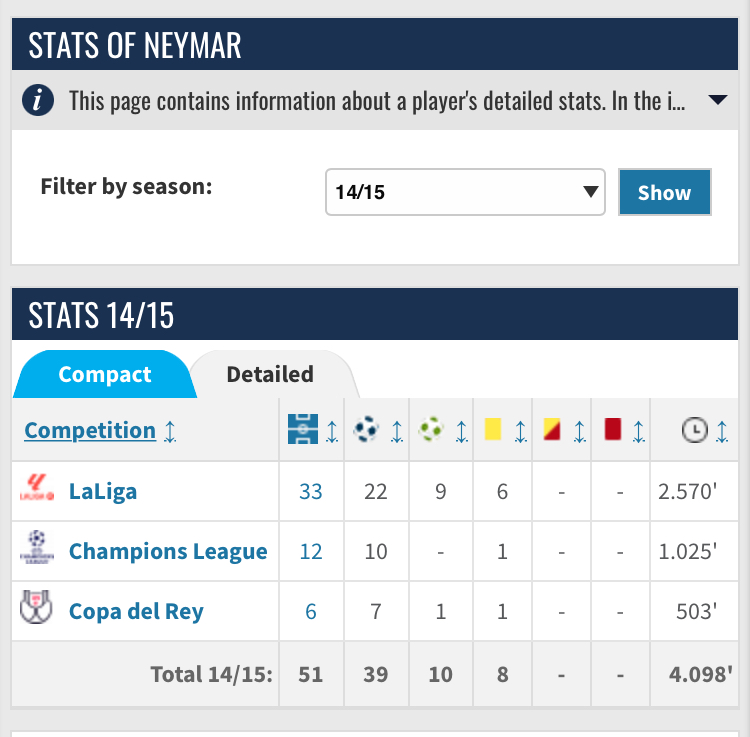This screenshot has width=750, height=737.
Task: Click the Copa del Rey trophy icon
Action: point(37,610)
